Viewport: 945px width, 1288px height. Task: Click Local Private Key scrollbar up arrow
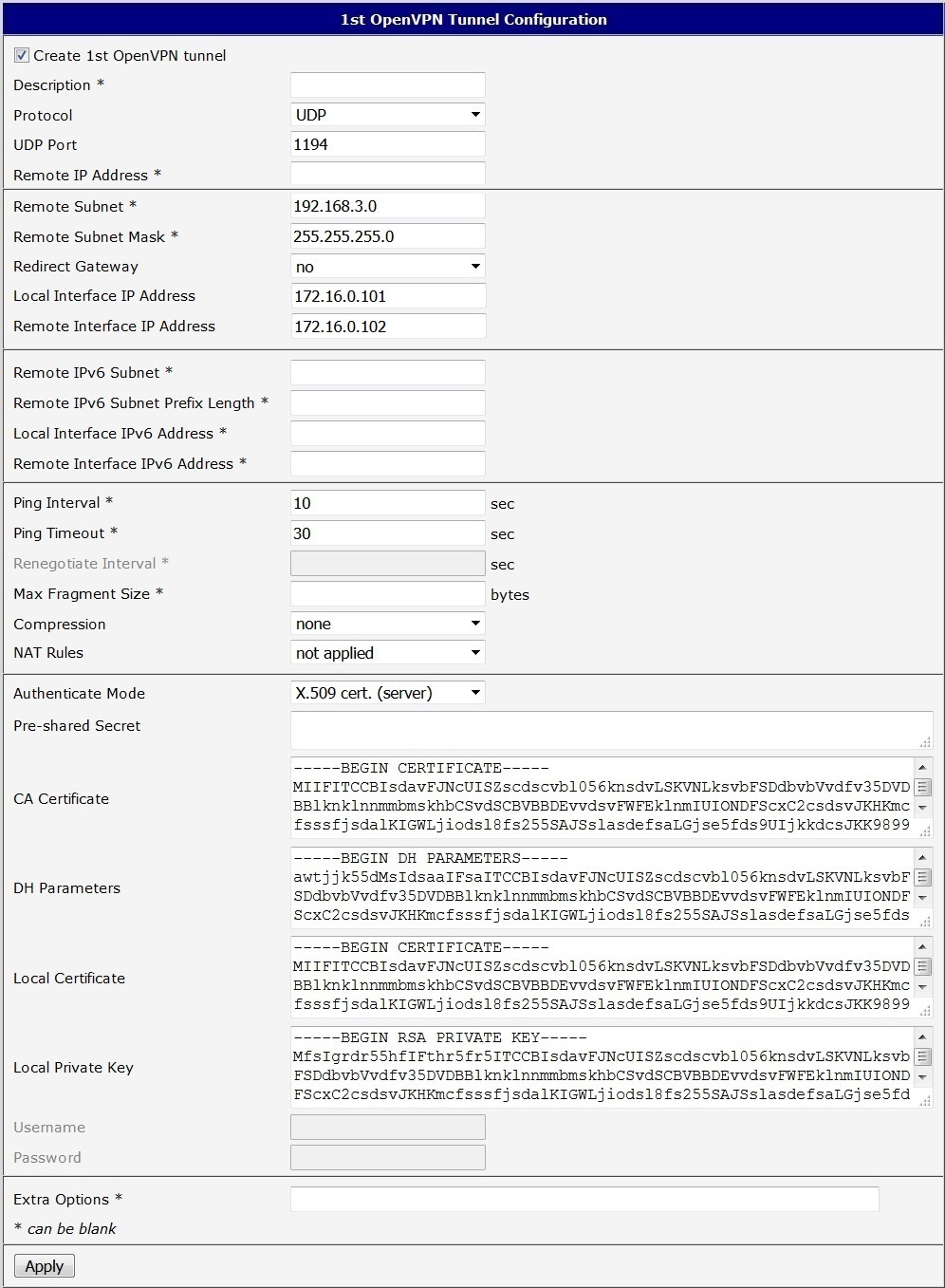[922, 1036]
